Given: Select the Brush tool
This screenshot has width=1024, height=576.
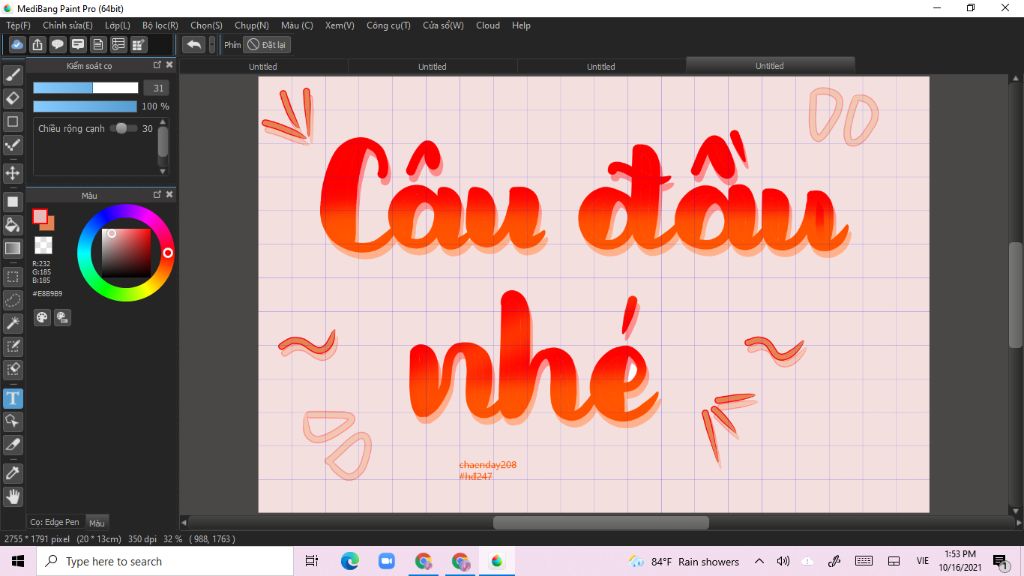Looking at the screenshot, I should [x=12, y=75].
